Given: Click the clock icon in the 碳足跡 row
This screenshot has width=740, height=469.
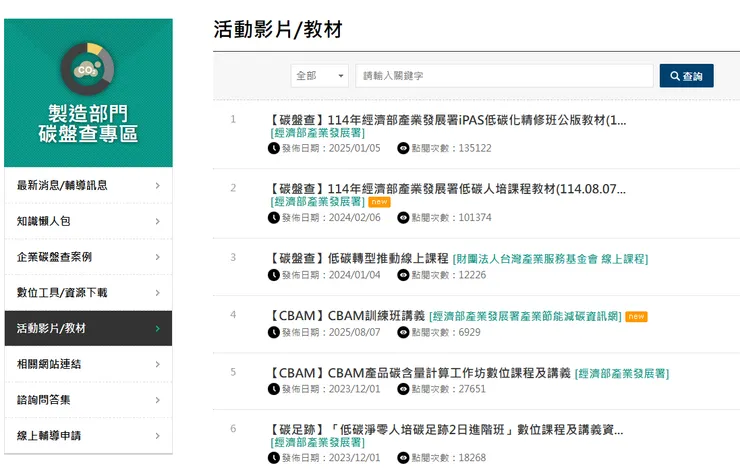Looking at the screenshot, I should (274, 458).
